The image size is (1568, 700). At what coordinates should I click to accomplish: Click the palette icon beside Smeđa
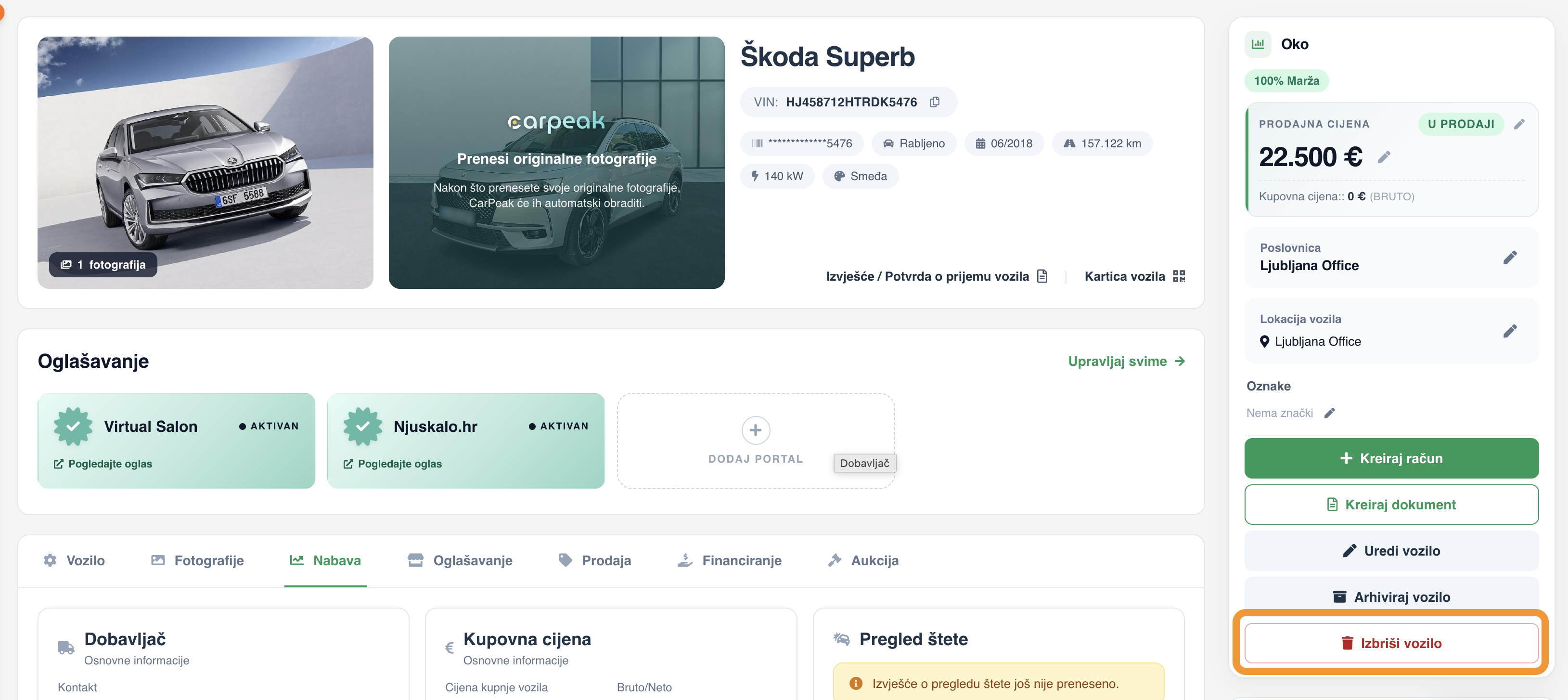pyautogui.click(x=839, y=176)
